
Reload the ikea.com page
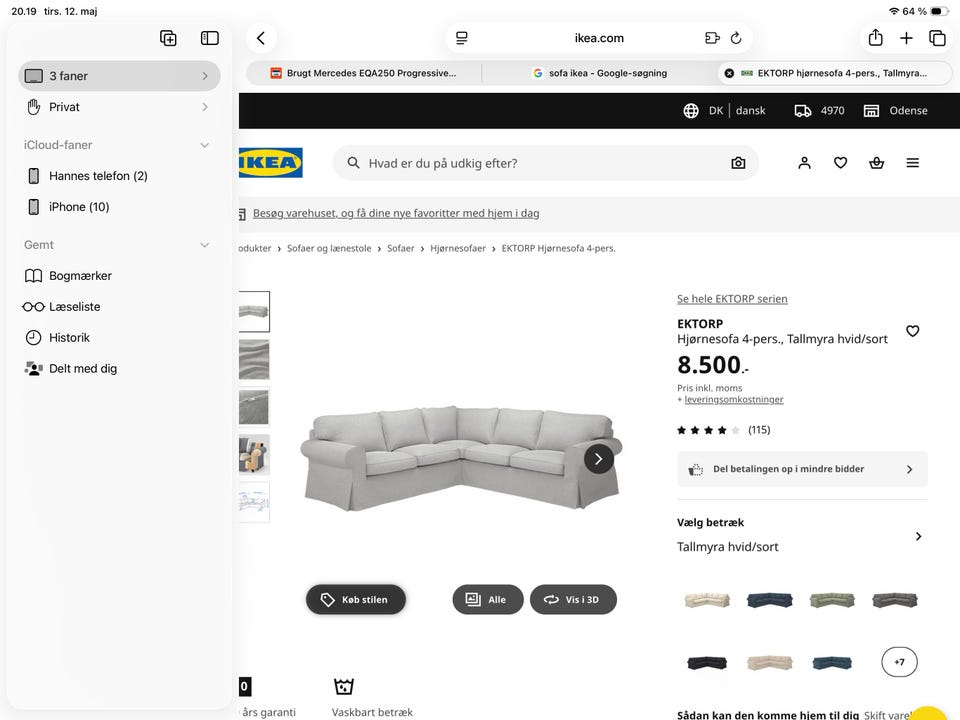(x=737, y=38)
